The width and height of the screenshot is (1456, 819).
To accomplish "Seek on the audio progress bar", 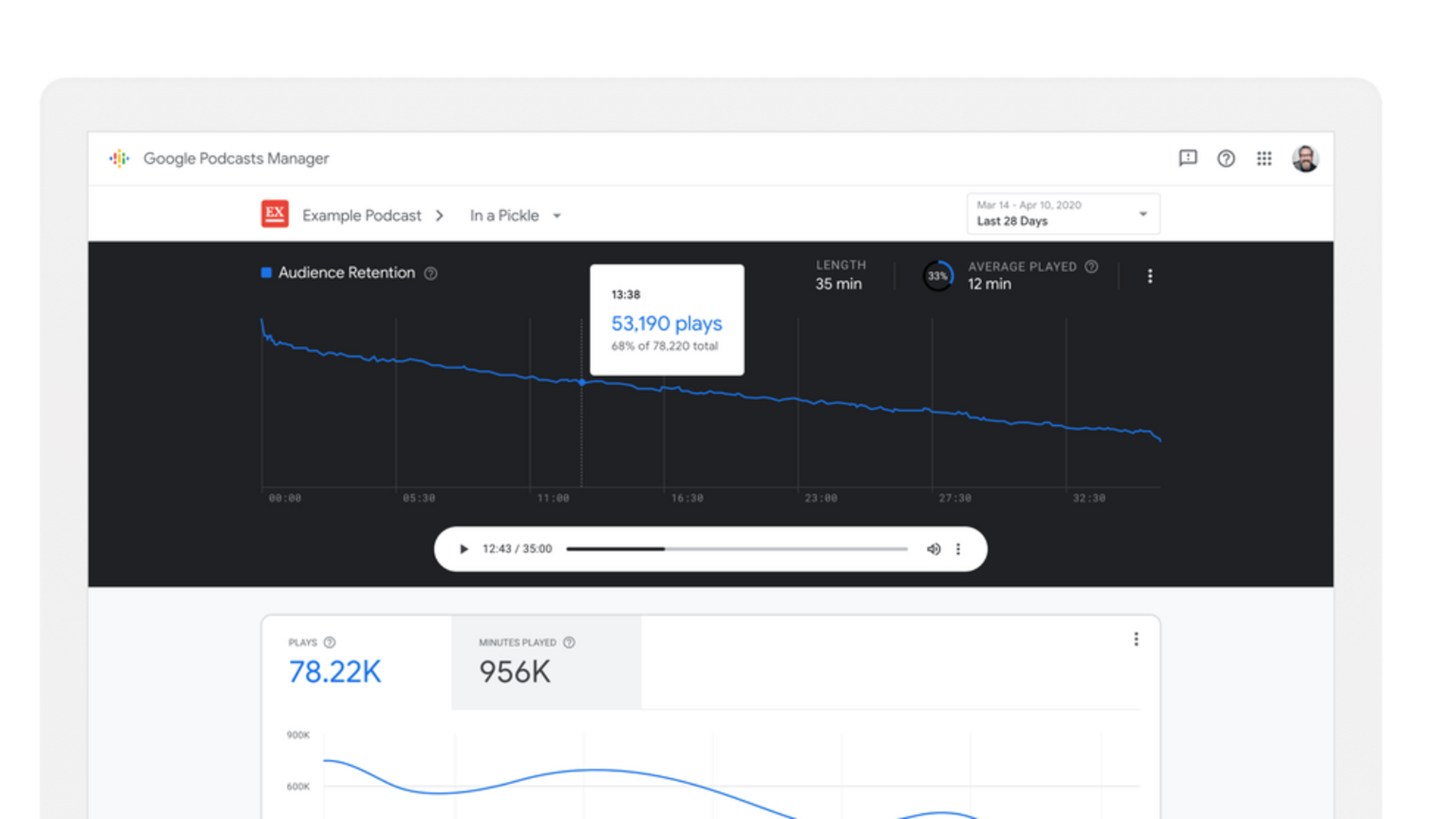I will (x=737, y=549).
